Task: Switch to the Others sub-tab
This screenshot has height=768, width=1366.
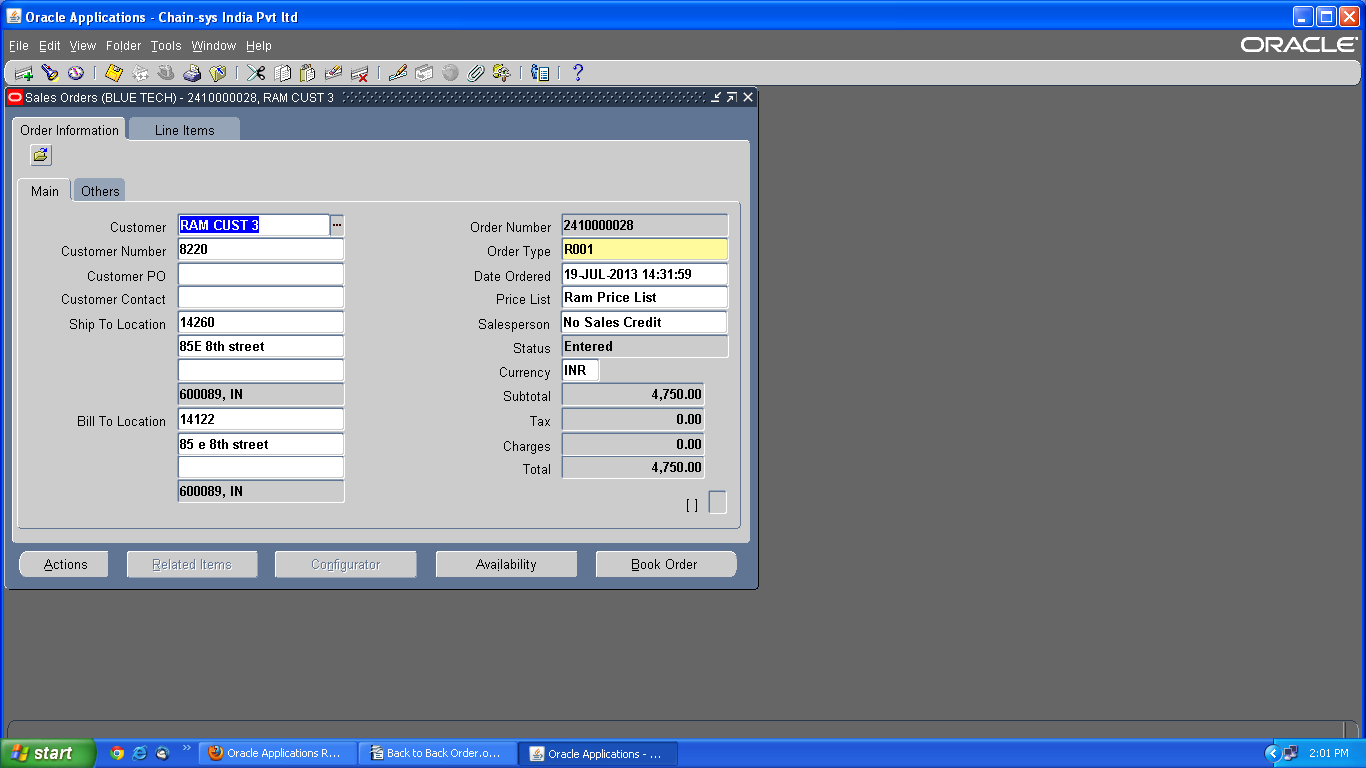Action: click(100, 191)
